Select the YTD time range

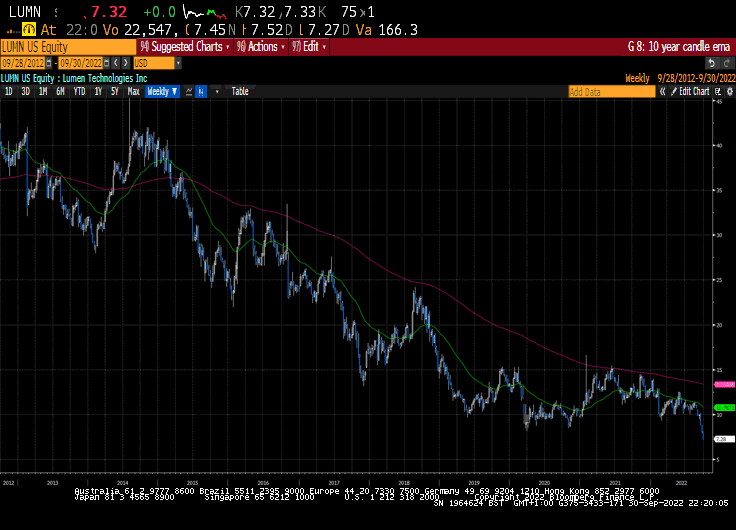point(79,92)
